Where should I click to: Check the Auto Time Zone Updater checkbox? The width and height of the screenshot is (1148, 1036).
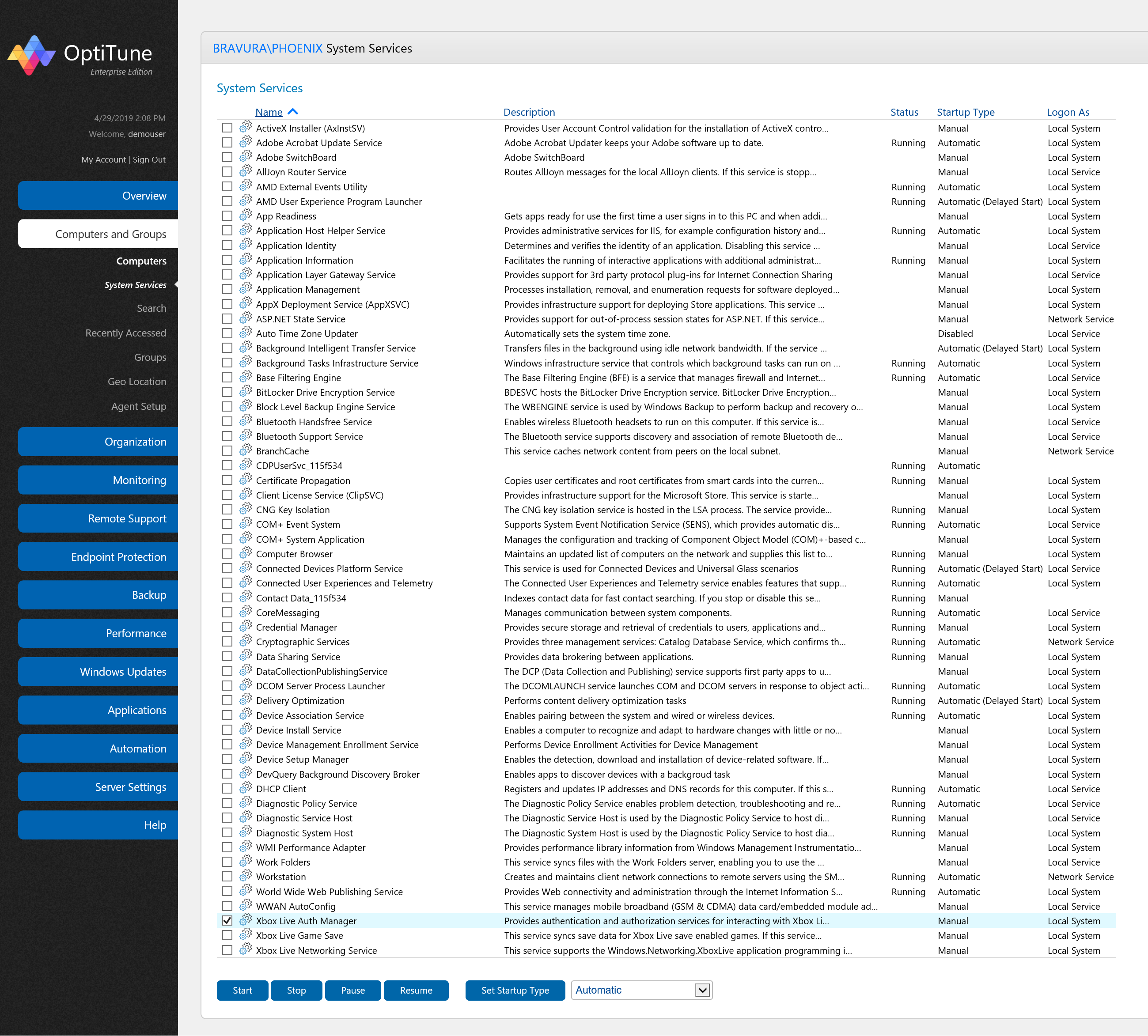click(x=227, y=333)
